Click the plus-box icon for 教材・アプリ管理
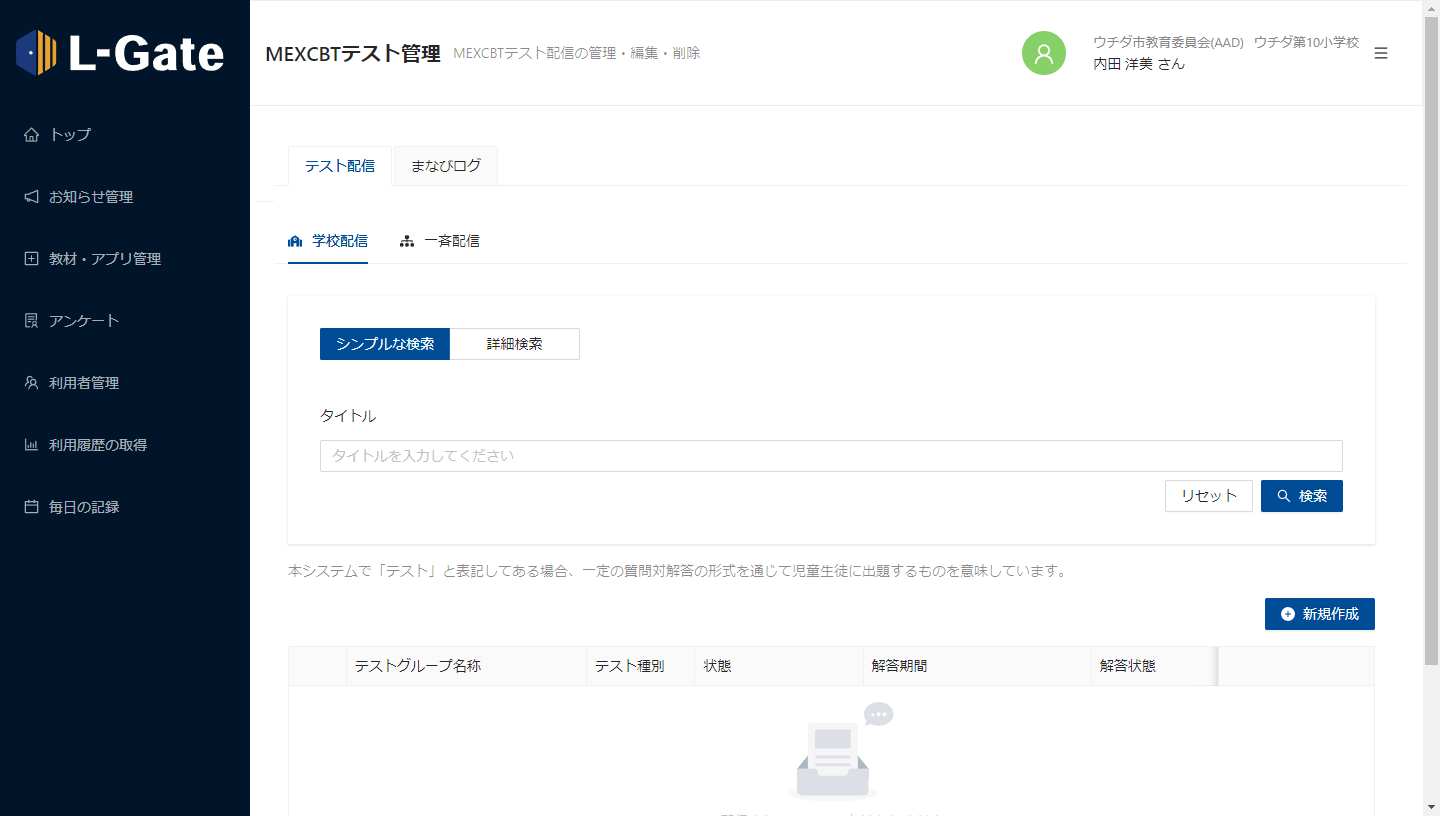This screenshot has height=816, width=1440. pos(31,259)
